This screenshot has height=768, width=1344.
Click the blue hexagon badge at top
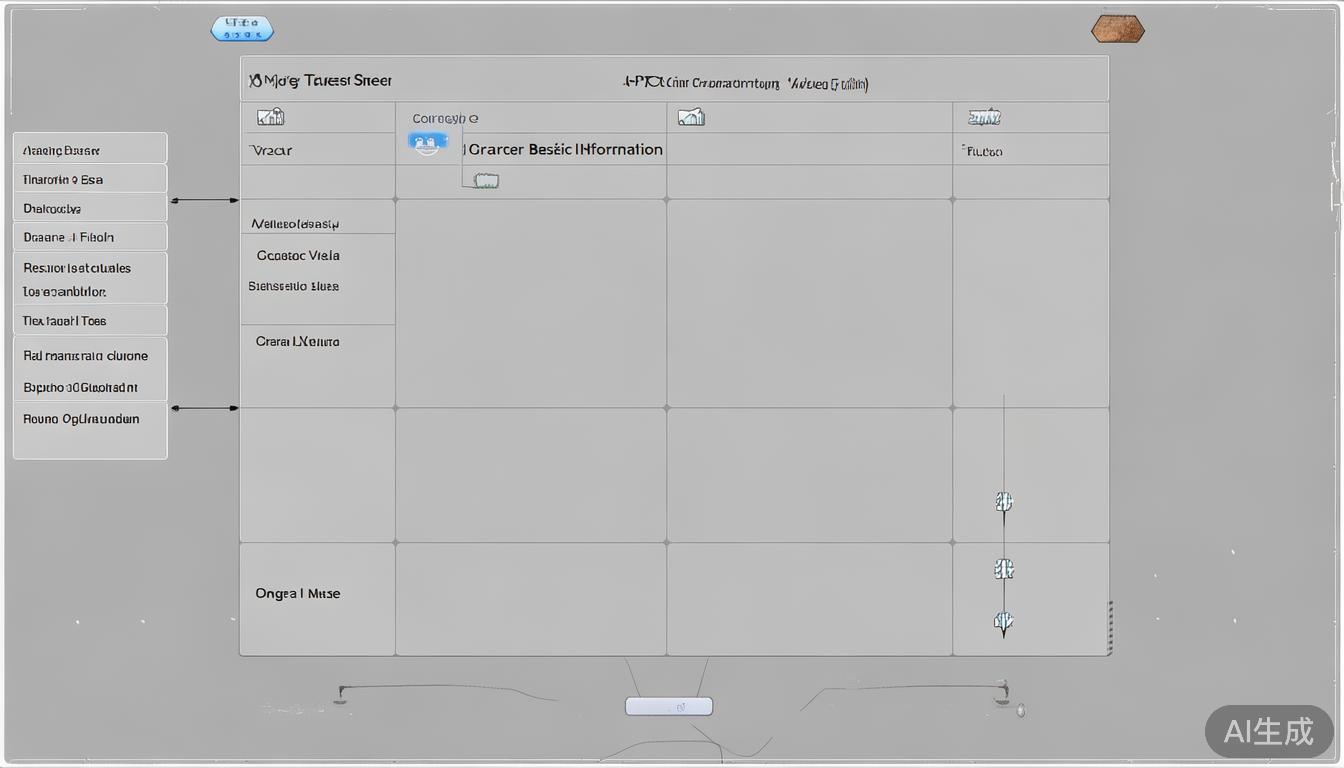point(242,28)
